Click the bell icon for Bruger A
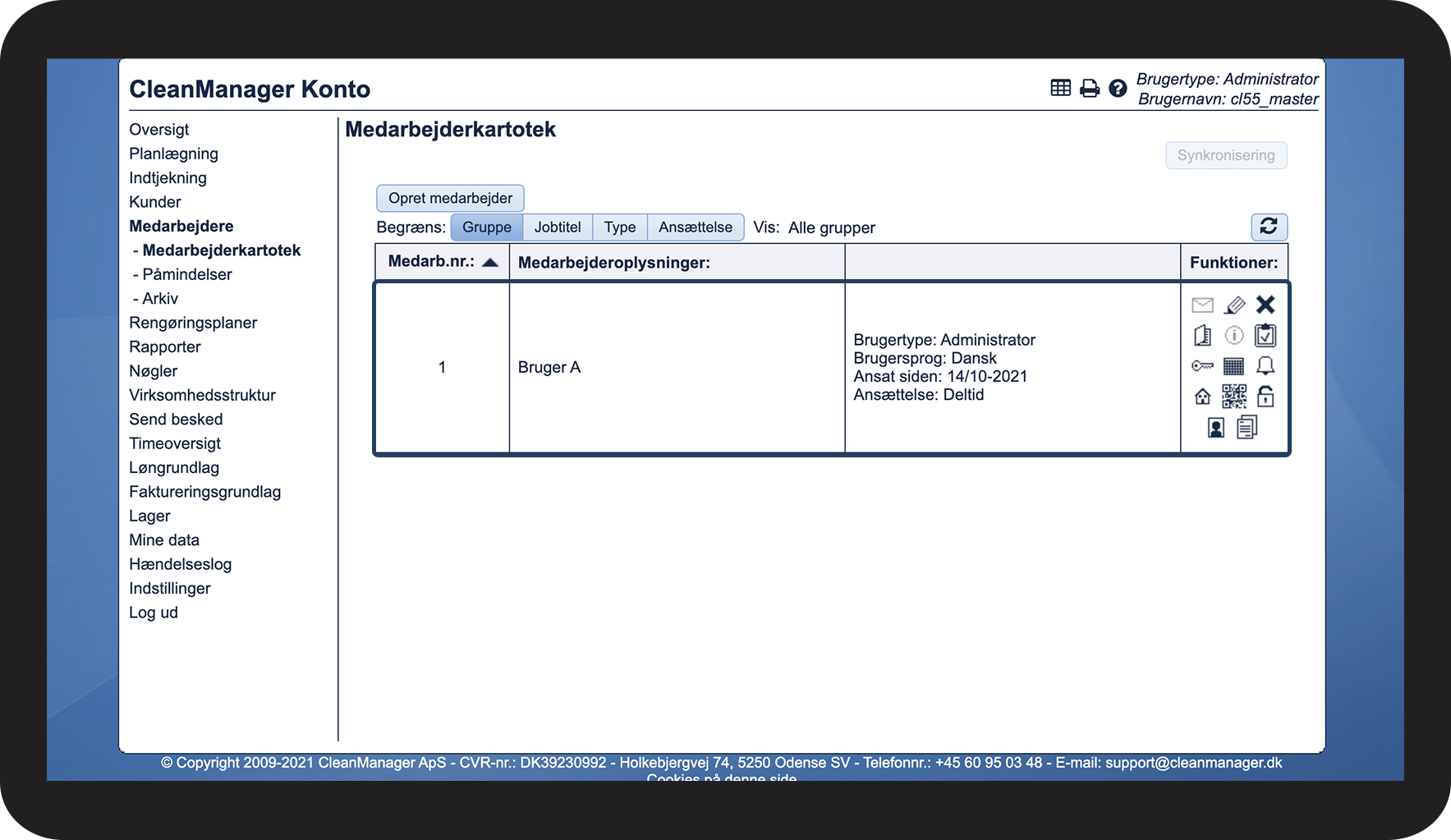 tap(1265, 366)
